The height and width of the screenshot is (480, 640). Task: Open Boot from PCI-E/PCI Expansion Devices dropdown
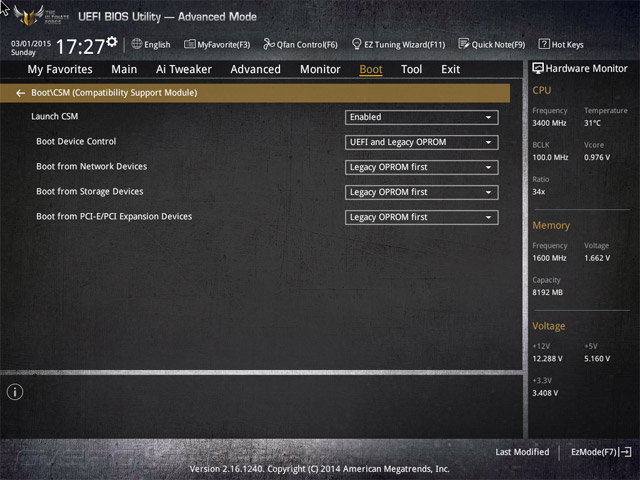click(421, 218)
